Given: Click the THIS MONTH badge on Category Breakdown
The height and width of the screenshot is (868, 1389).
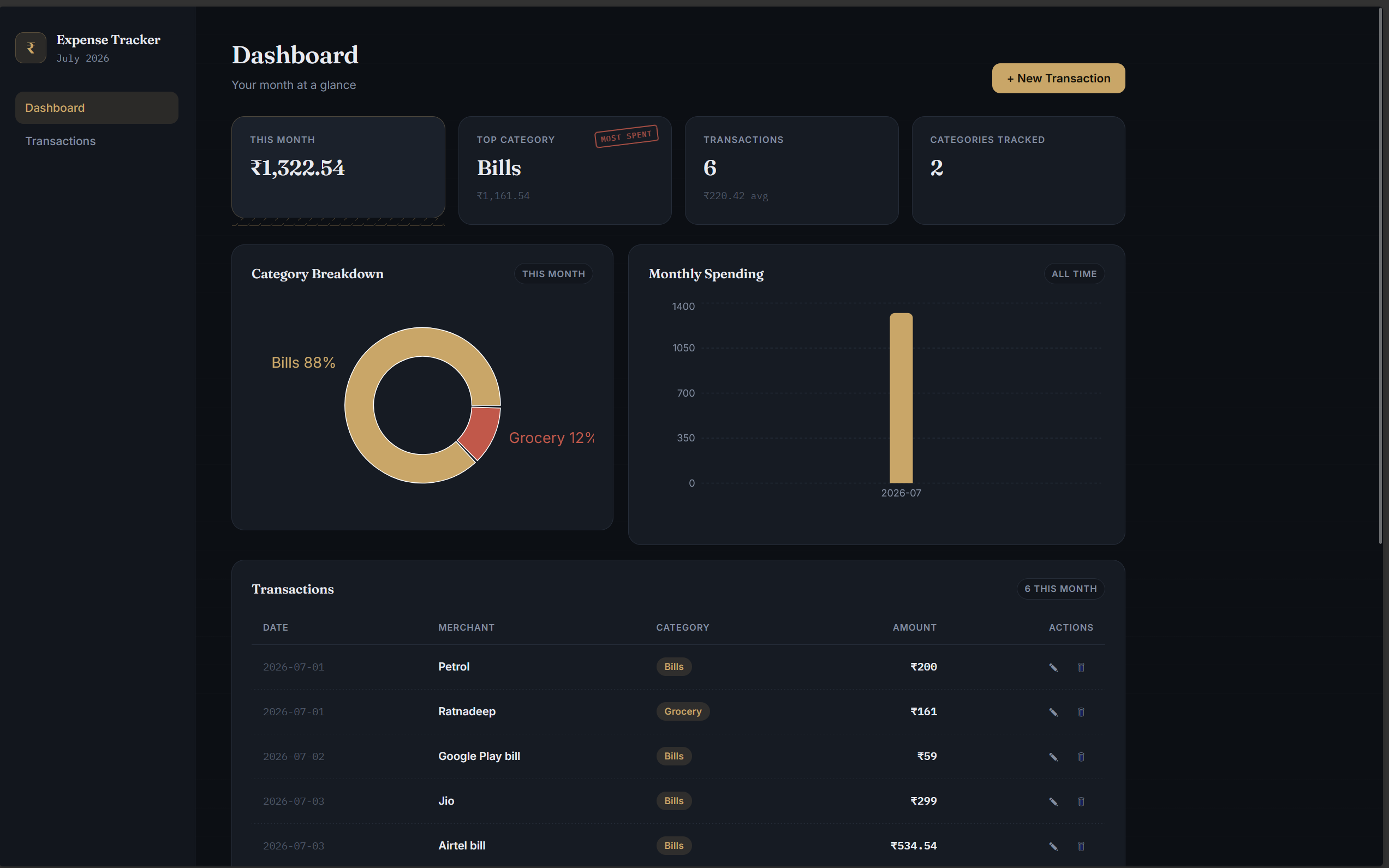Looking at the screenshot, I should pos(553,274).
